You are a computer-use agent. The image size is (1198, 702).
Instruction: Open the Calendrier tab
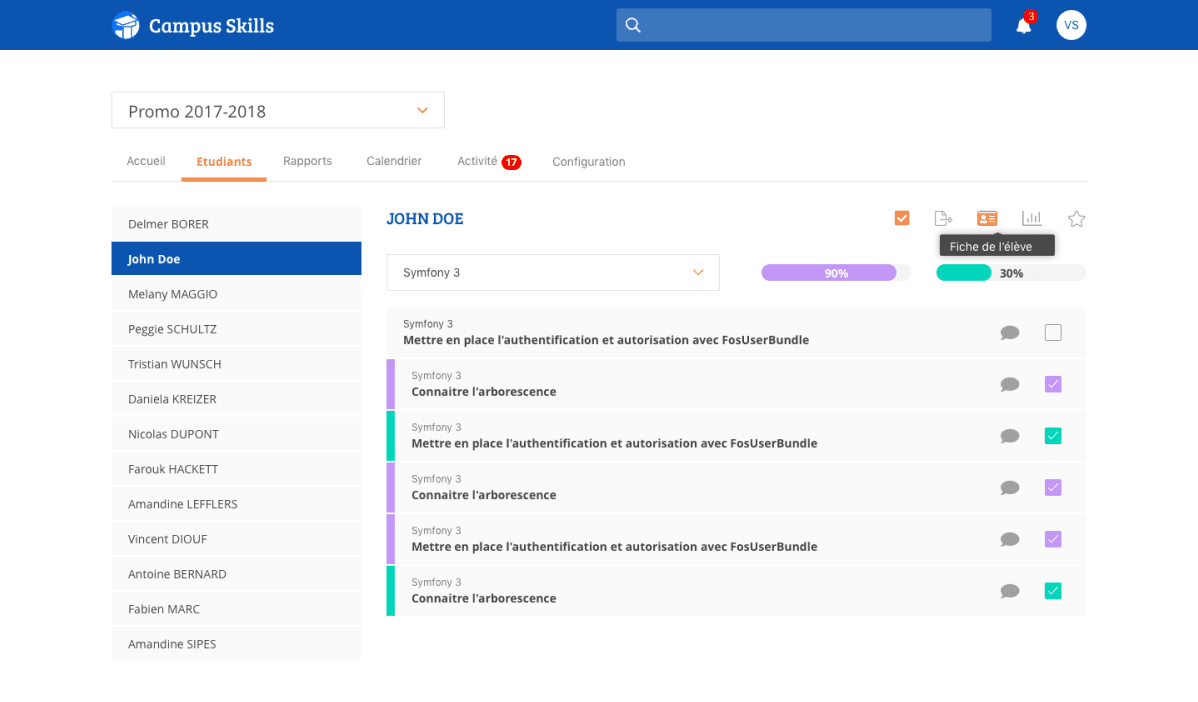[393, 161]
